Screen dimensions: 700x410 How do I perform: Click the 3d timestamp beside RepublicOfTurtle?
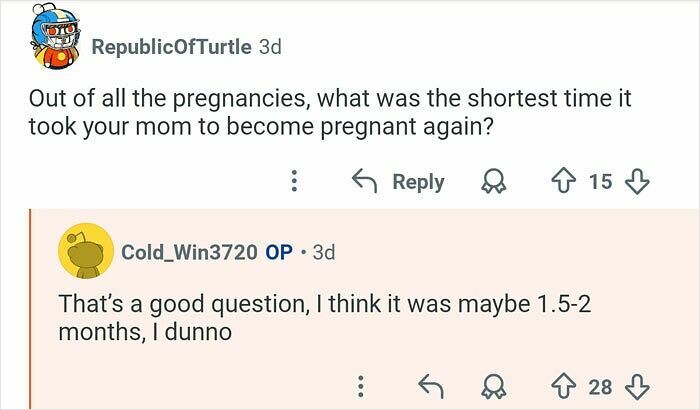click(270, 47)
